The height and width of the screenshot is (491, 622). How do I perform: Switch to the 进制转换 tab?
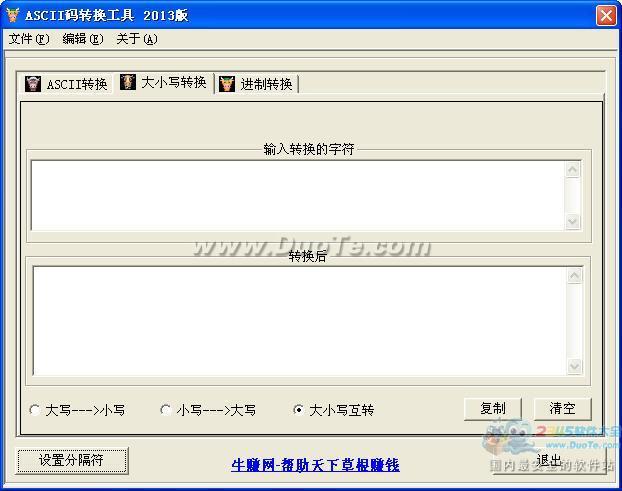coord(266,84)
